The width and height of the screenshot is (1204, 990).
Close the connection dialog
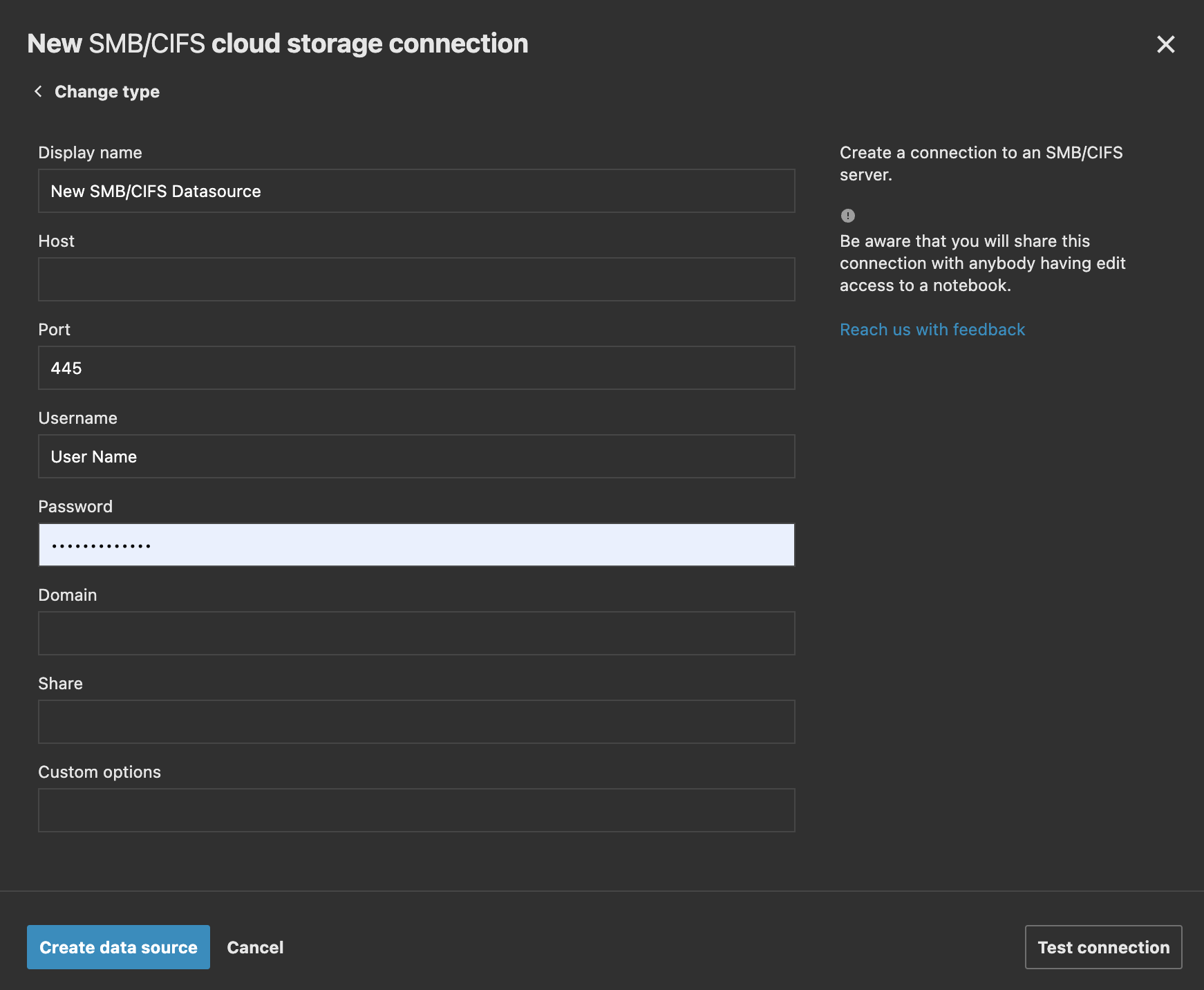point(1166,44)
